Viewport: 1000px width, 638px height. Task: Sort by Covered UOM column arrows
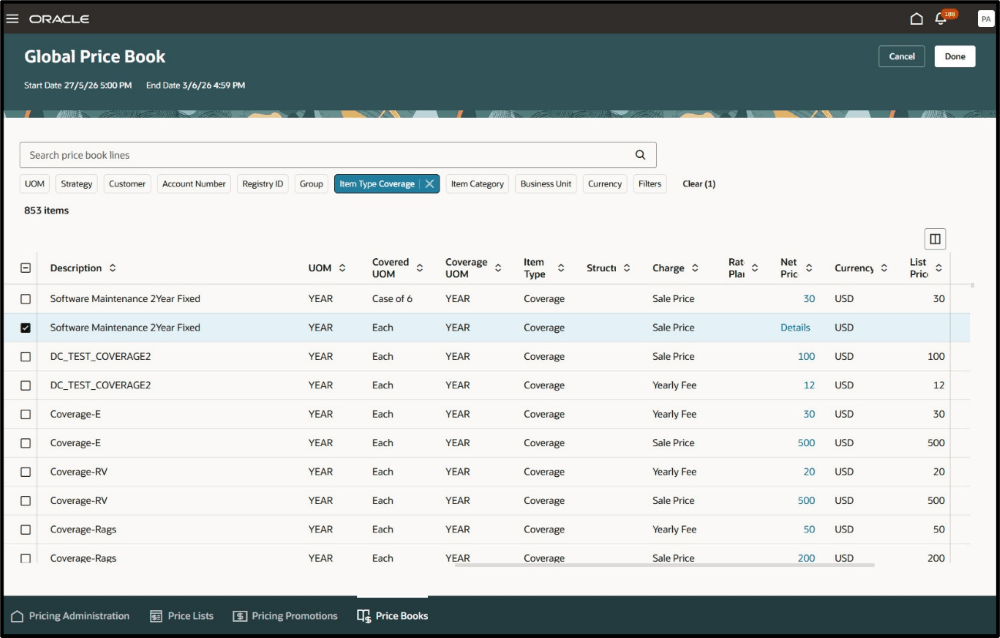click(x=420, y=268)
